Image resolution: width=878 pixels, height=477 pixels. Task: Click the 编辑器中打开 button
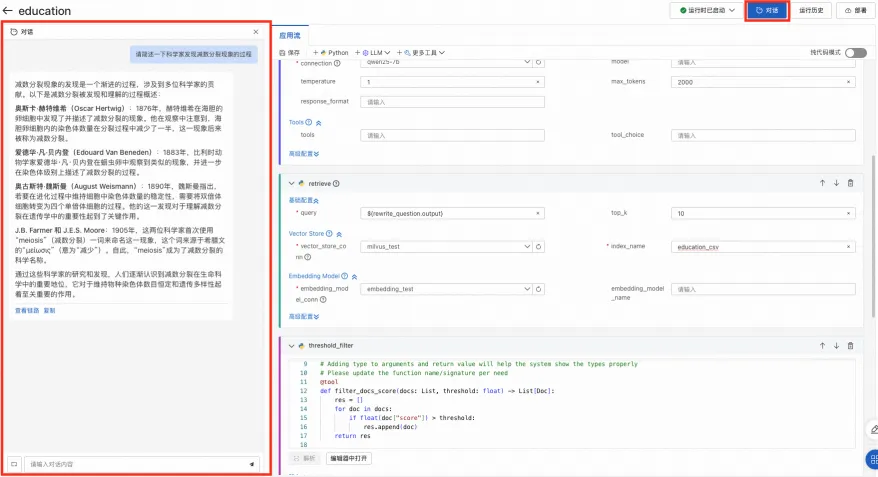point(348,458)
